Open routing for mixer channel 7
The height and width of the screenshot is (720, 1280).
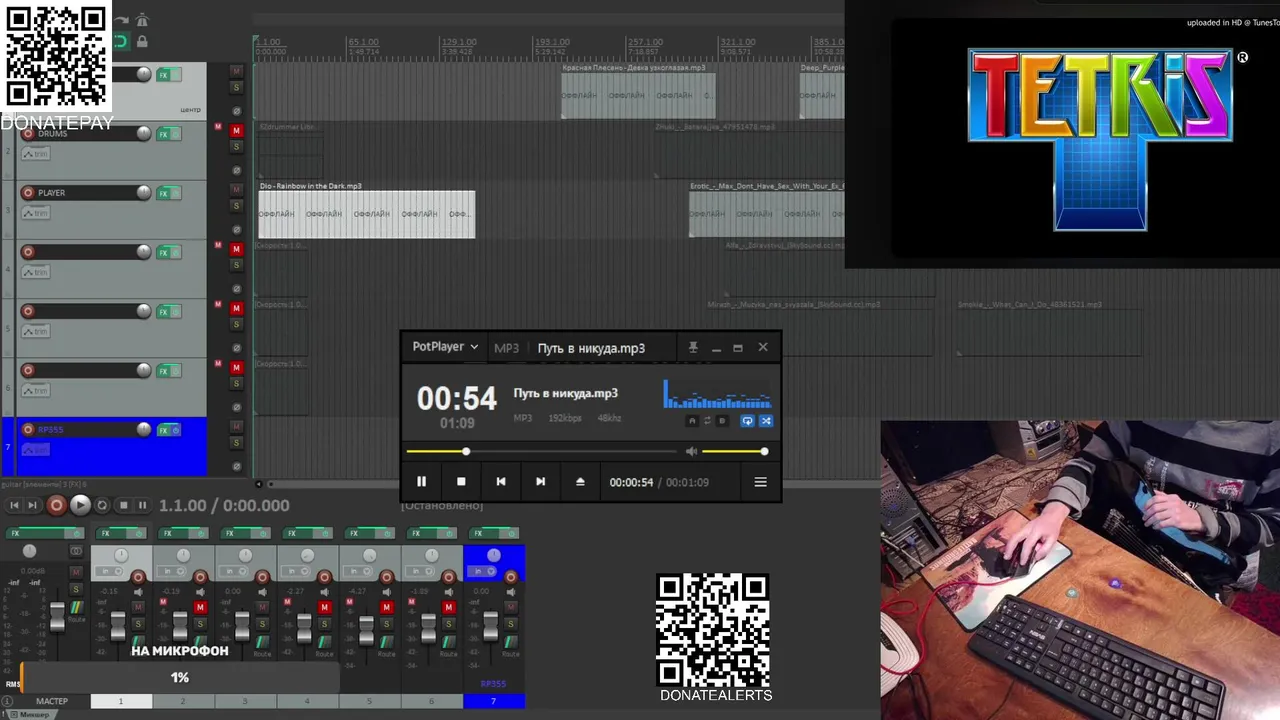pos(510,643)
